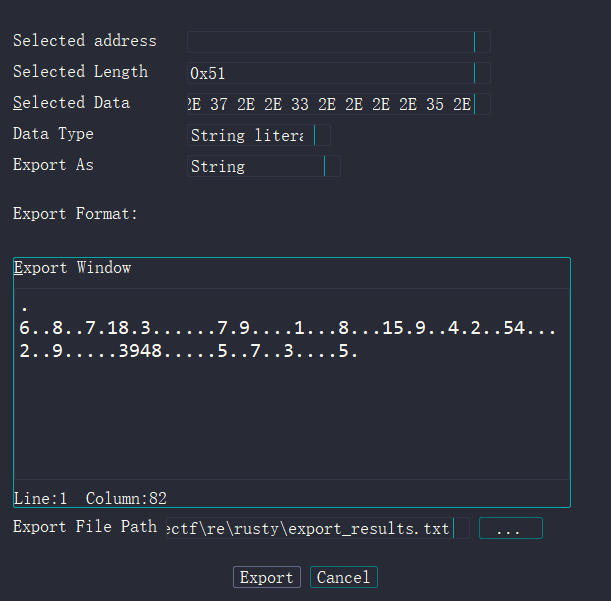Open the Data Type combo box
Screen dimensions: 611x601
tap(258, 135)
